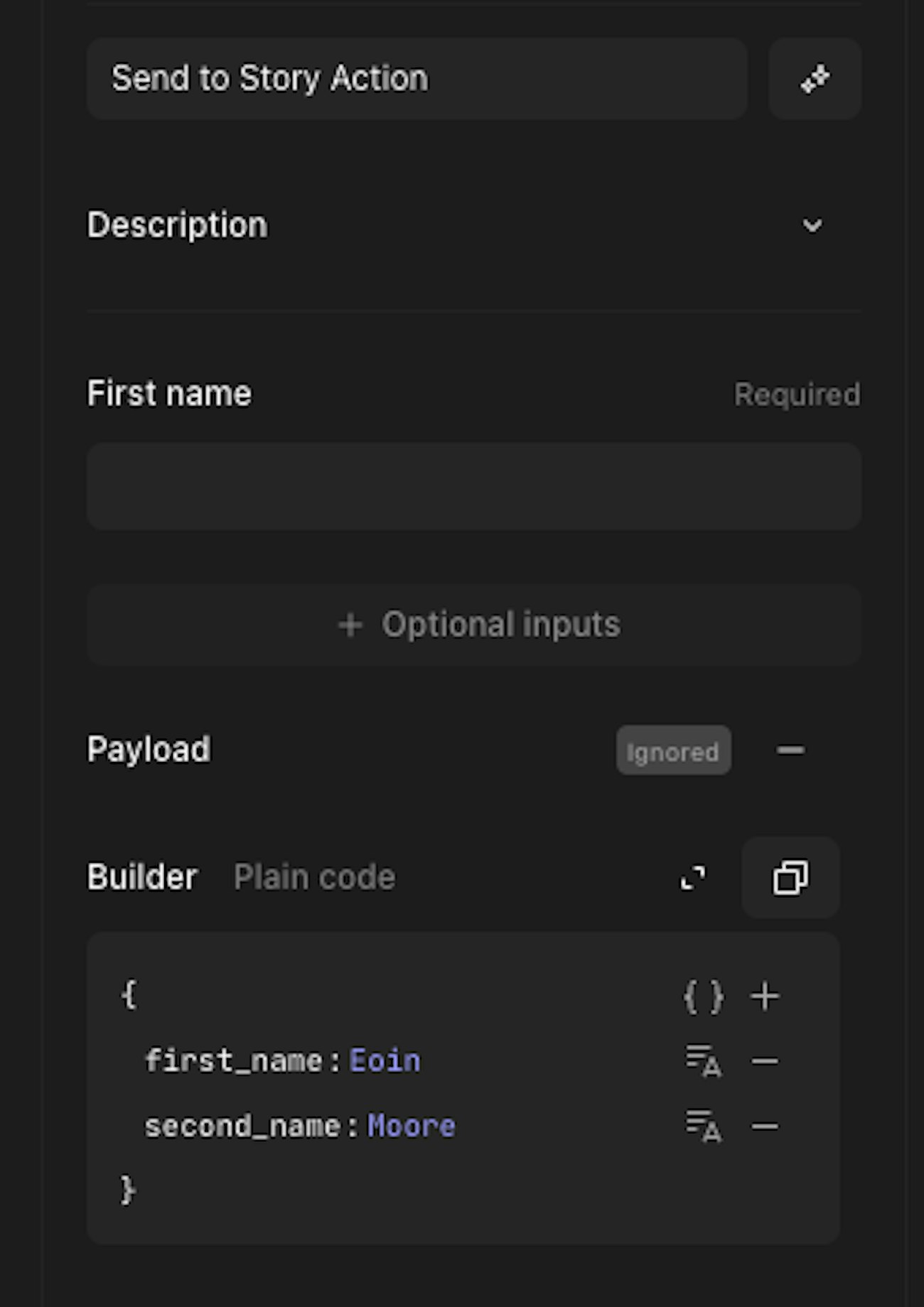
Task: Edit the Eoin value
Action: (385, 1062)
